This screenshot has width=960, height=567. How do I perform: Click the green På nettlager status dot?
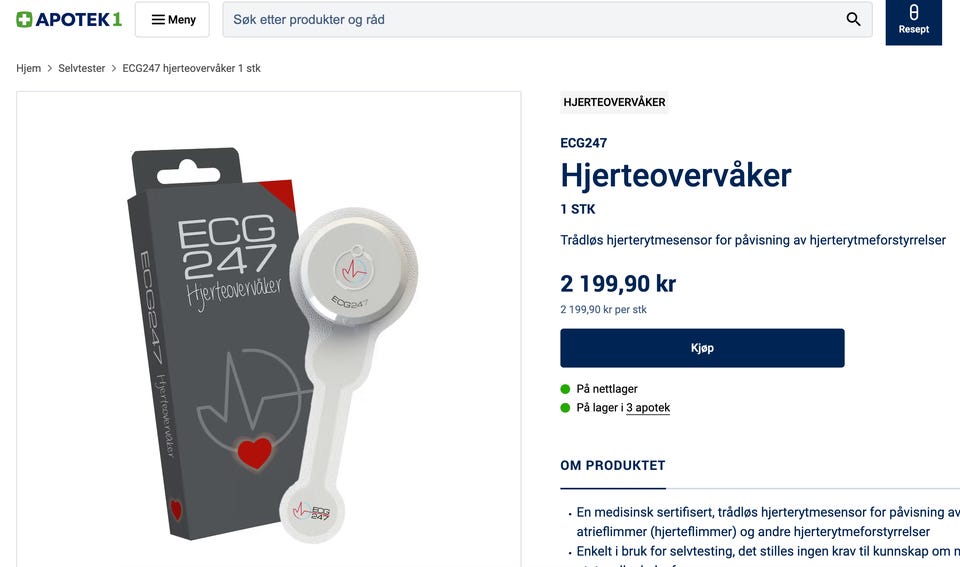(x=565, y=389)
